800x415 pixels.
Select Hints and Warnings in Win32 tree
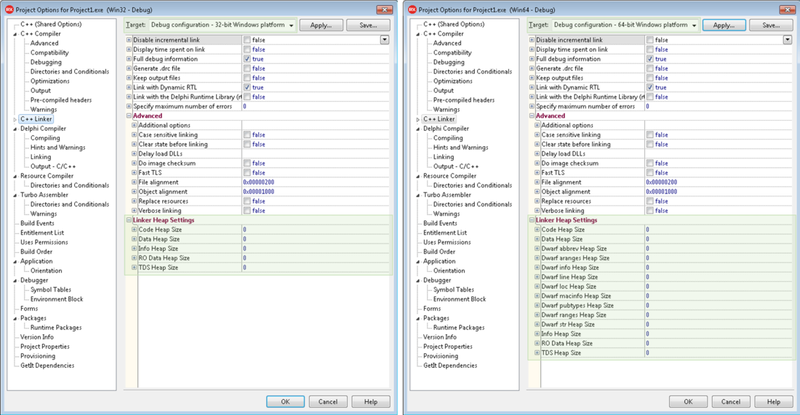[58, 148]
